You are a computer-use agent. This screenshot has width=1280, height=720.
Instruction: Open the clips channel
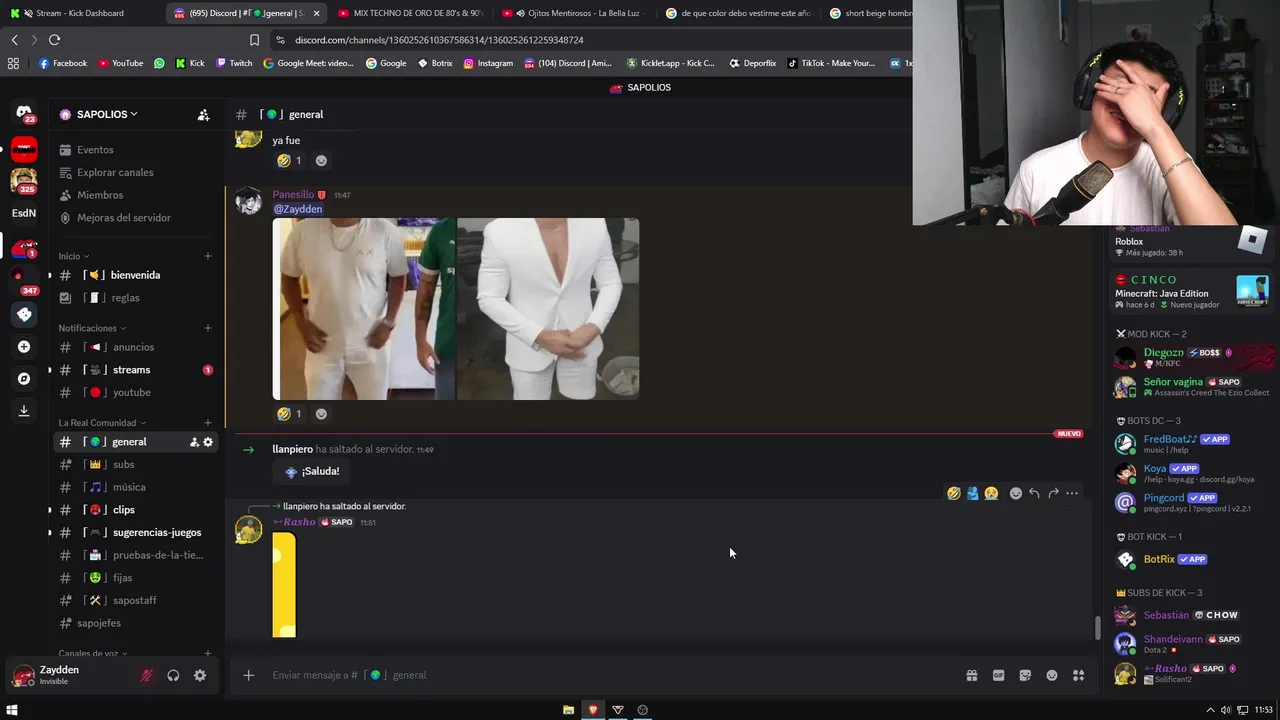click(138, 510)
